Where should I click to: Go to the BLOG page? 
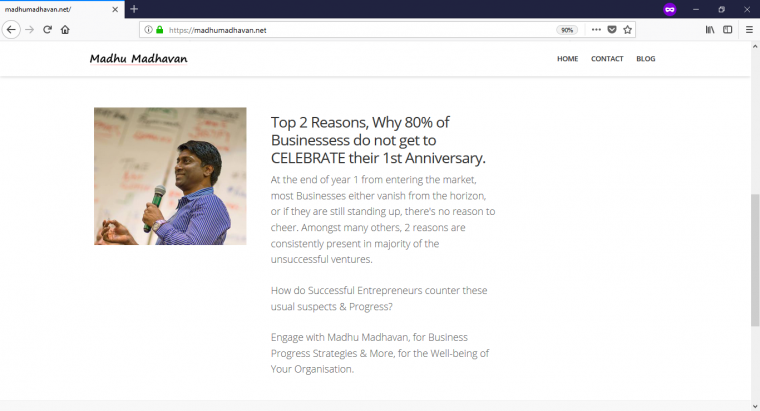tap(646, 59)
